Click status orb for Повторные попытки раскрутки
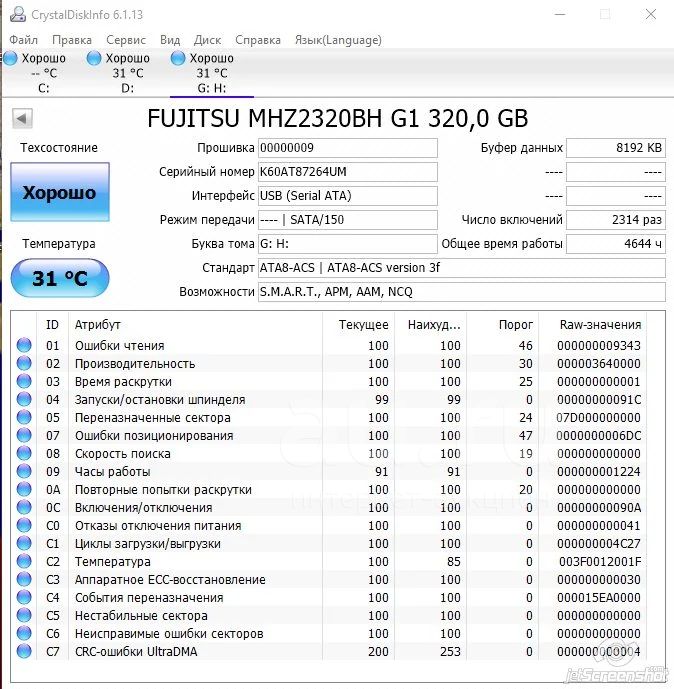The height and width of the screenshot is (689, 674). (24, 490)
